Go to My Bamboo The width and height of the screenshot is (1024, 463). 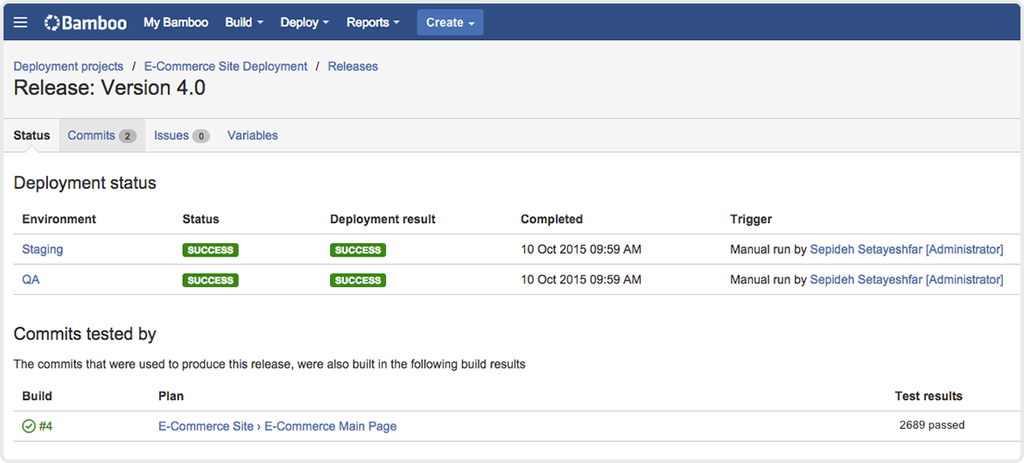coord(176,22)
